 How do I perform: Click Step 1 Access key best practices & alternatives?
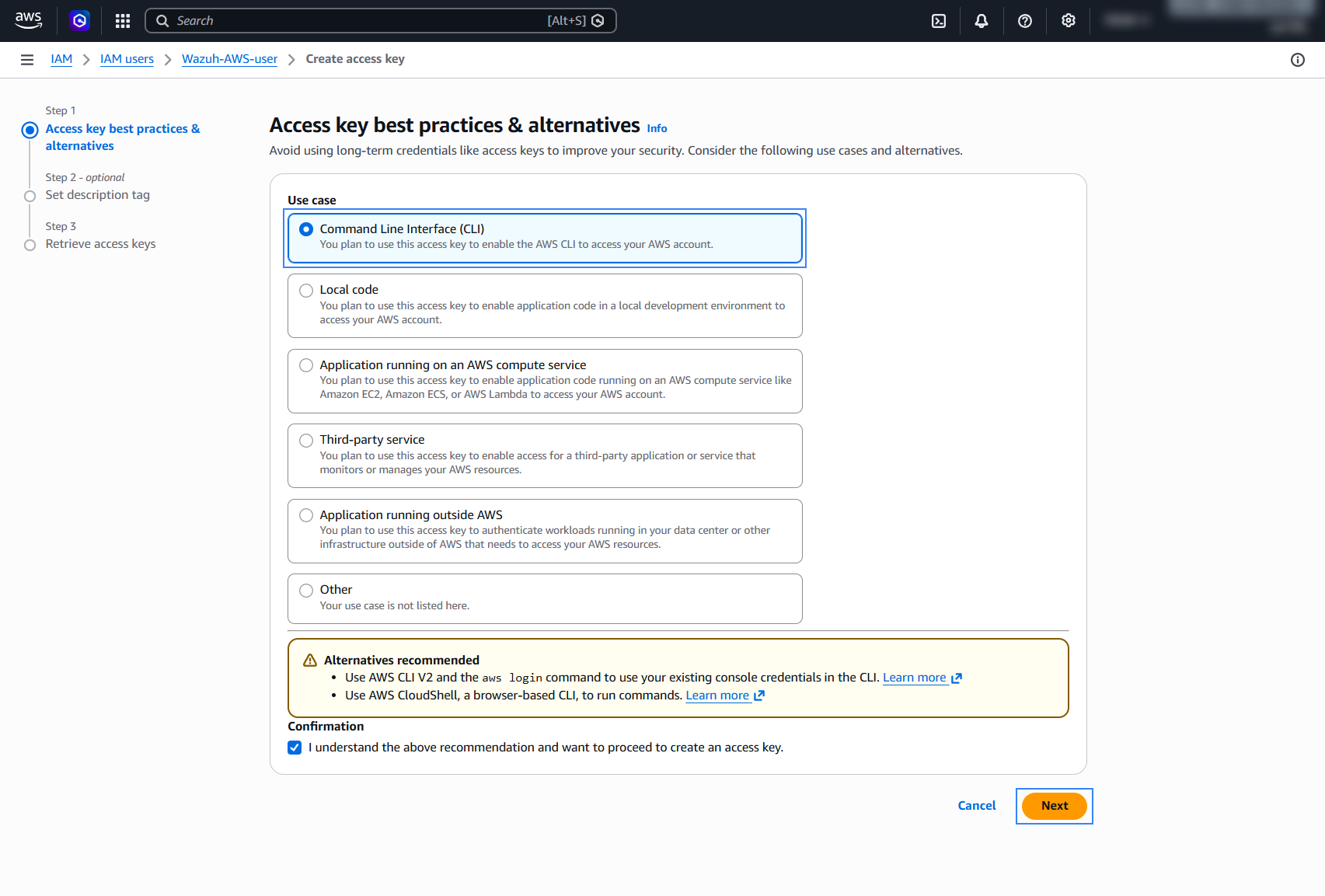point(122,138)
